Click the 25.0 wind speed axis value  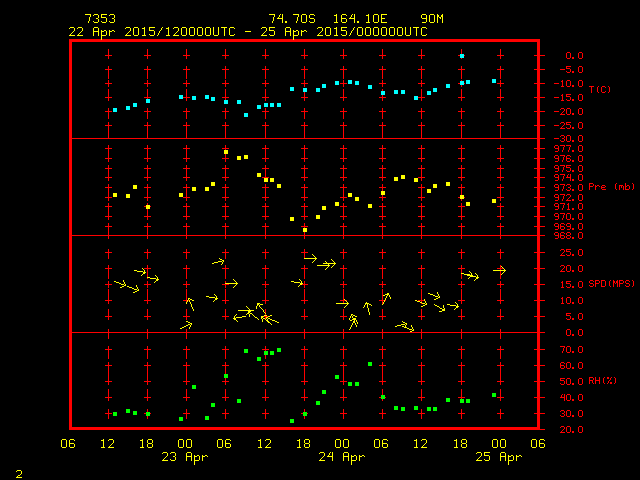[571, 253]
